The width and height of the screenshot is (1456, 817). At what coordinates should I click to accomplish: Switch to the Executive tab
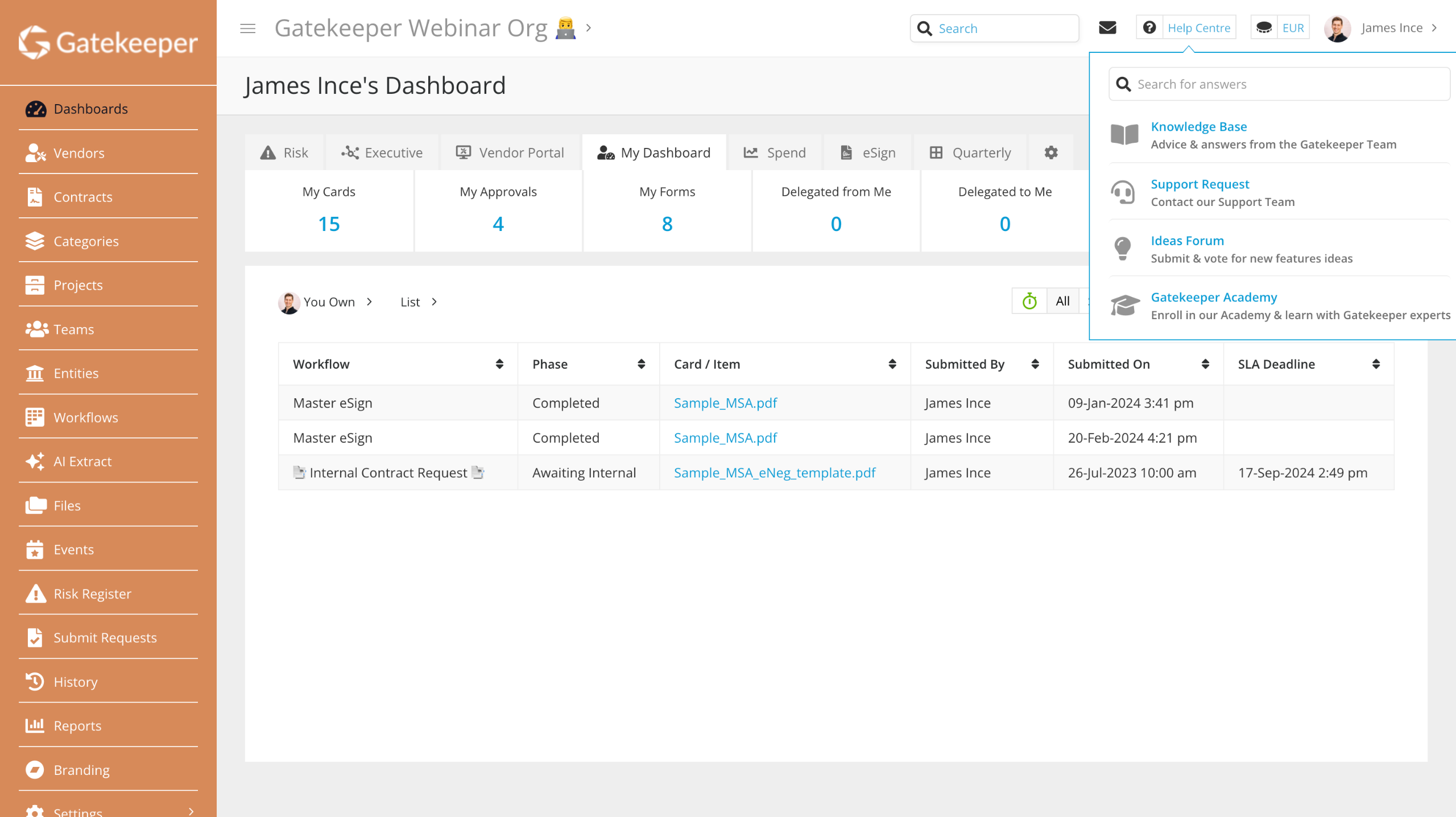[x=382, y=152]
